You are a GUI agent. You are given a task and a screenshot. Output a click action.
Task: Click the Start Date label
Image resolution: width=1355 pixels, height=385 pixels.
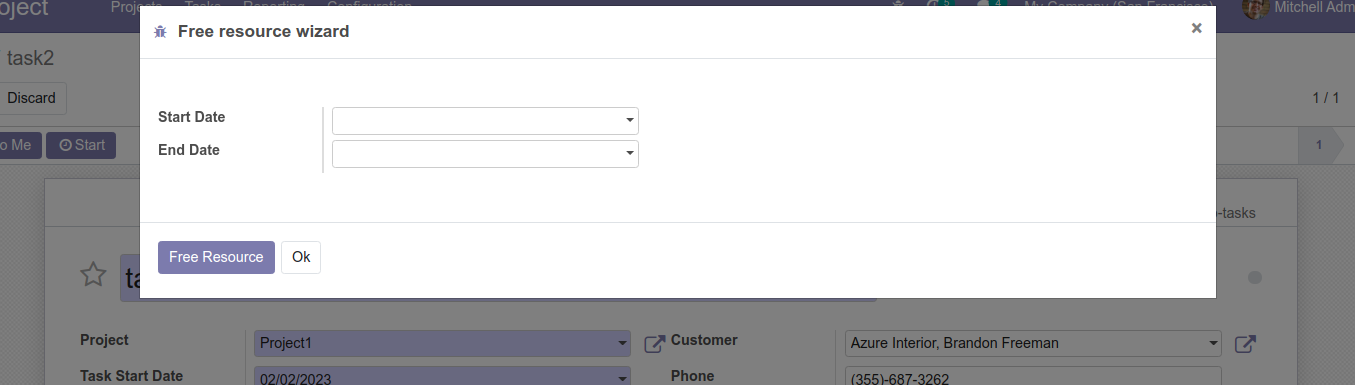click(x=192, y=117)
